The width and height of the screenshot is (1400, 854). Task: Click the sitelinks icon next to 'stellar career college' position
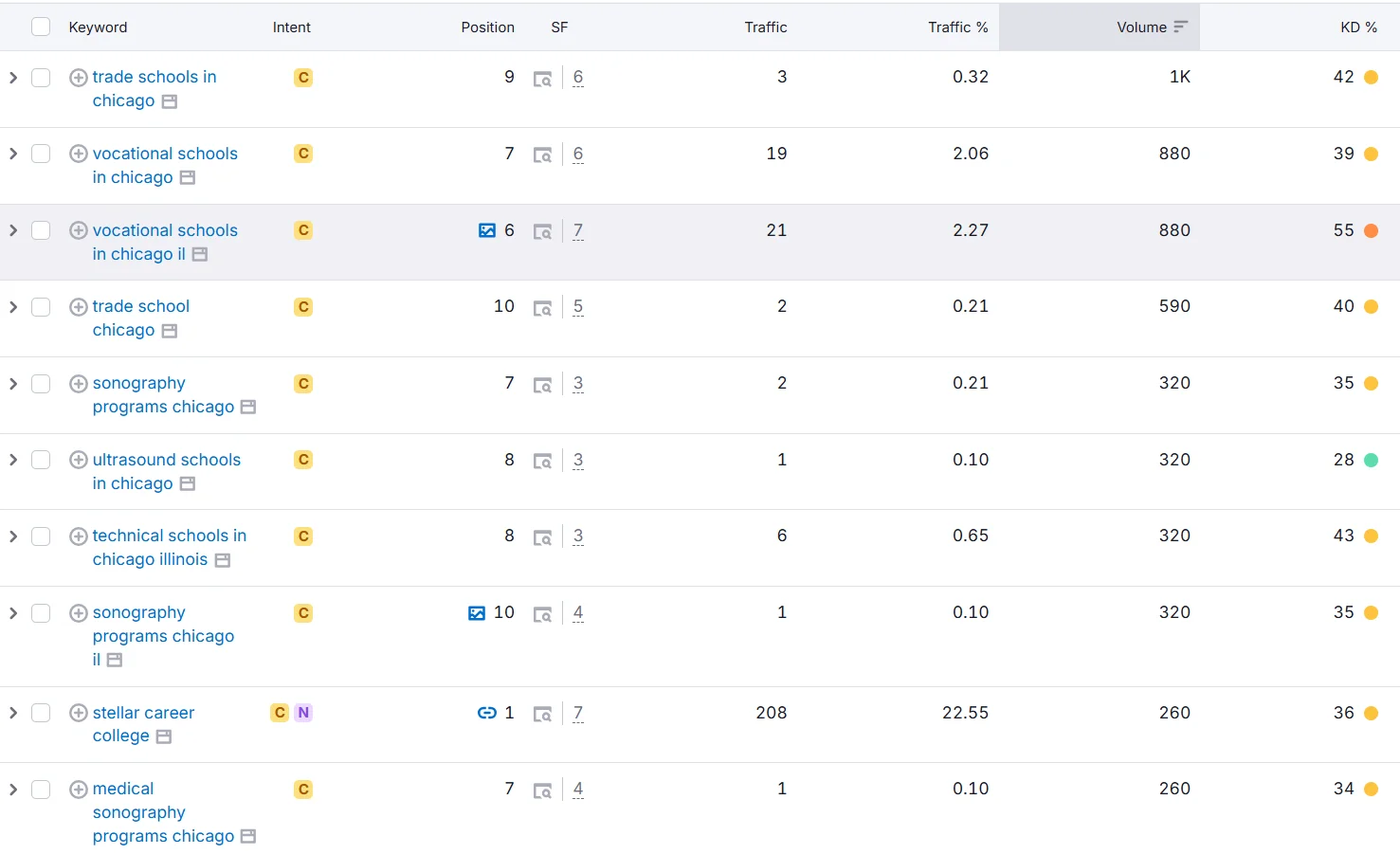[x=486, y=713]
